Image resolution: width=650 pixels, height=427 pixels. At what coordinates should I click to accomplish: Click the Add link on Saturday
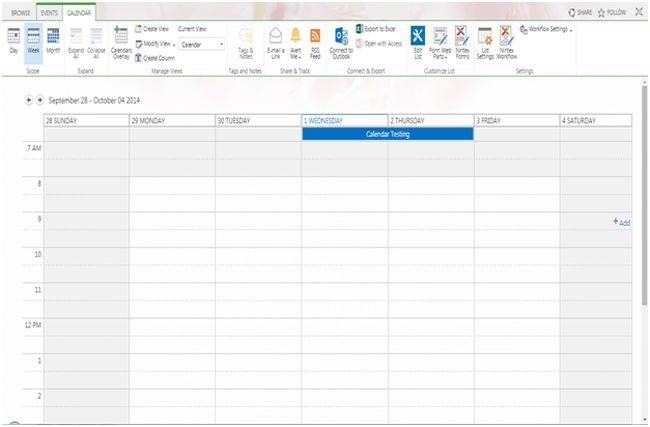tap(621, 223)
